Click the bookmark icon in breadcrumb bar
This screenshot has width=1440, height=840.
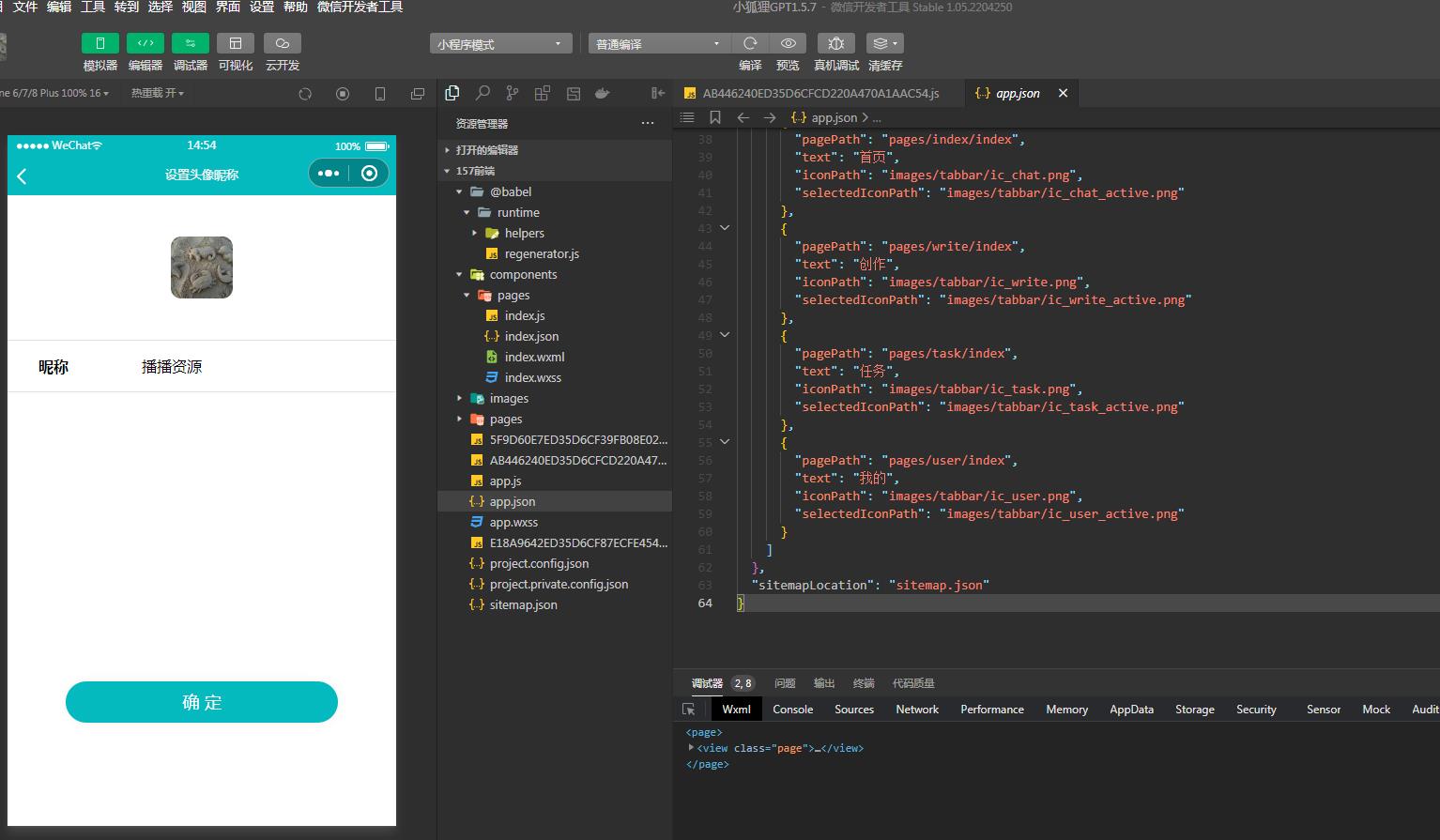click(x=715, y=117)
